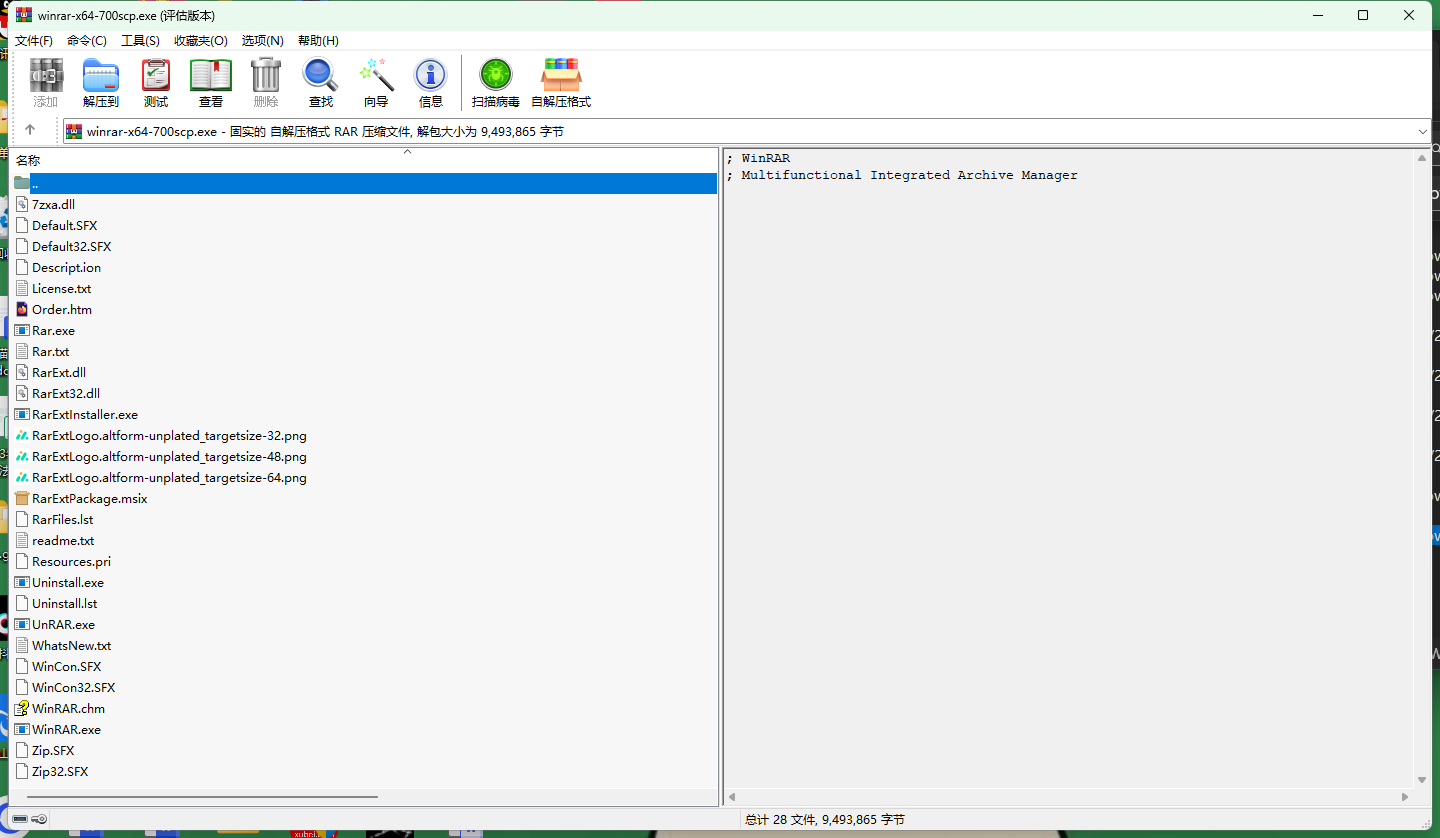The height and width of the screenshot is (838, 1440).
Task: Select WinCon32.SFX file
Action: [73, 687]
